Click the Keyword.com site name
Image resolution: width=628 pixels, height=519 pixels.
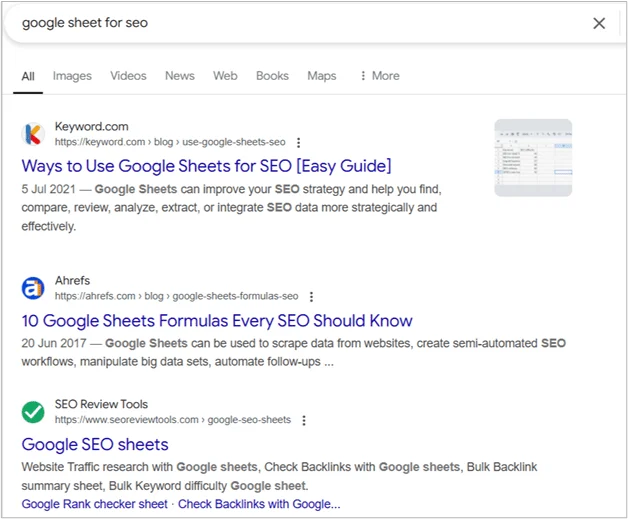pos(92,127)
